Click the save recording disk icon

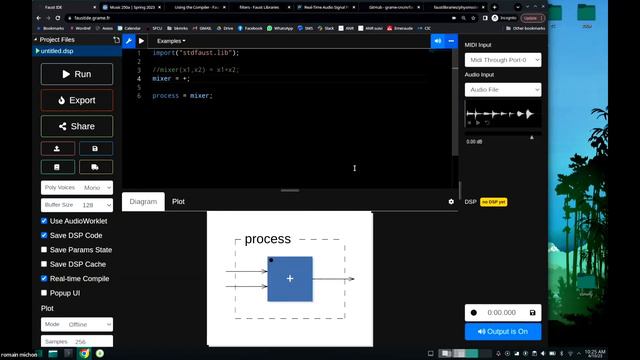click(532, 313)
